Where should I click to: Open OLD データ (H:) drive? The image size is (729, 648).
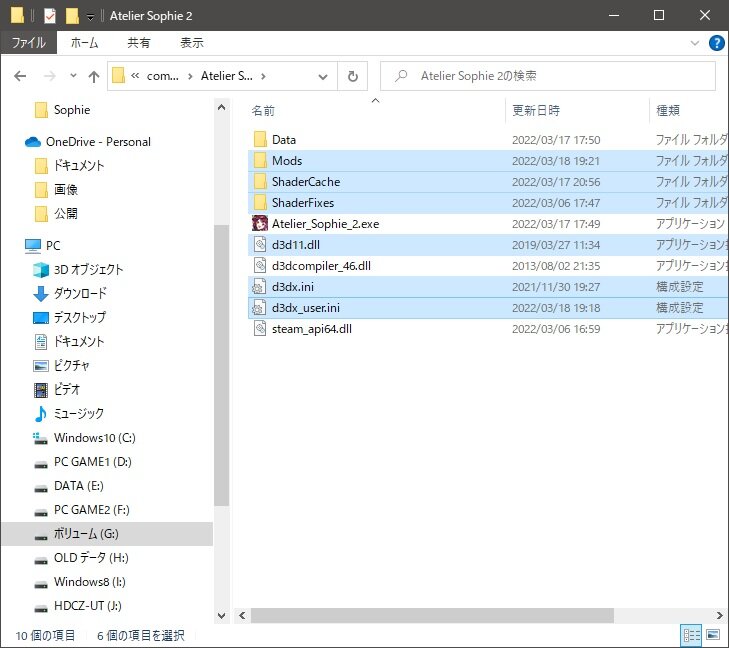click(91, 558)
